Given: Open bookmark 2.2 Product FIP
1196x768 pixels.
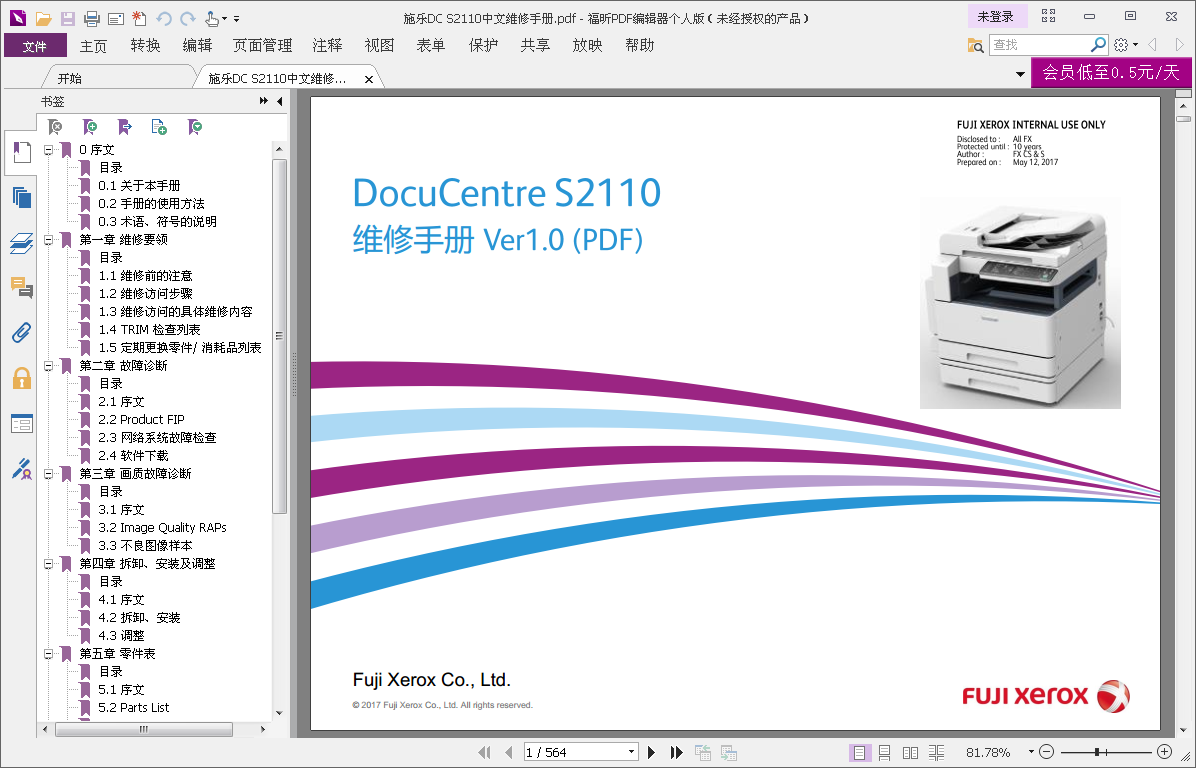Looking at the screenshot, I should point(141,419).
